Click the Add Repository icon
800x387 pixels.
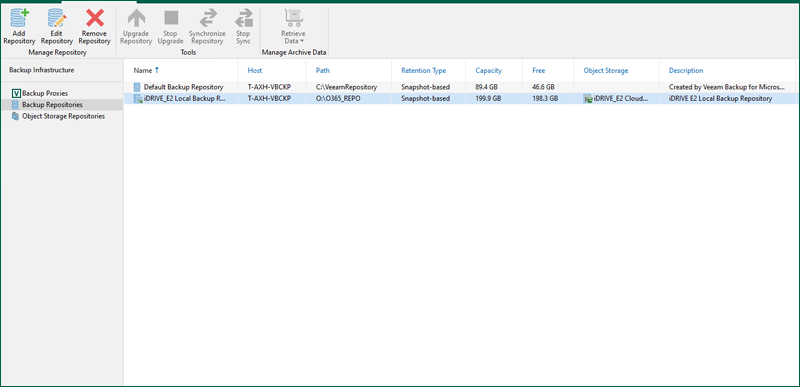point(19,18)
